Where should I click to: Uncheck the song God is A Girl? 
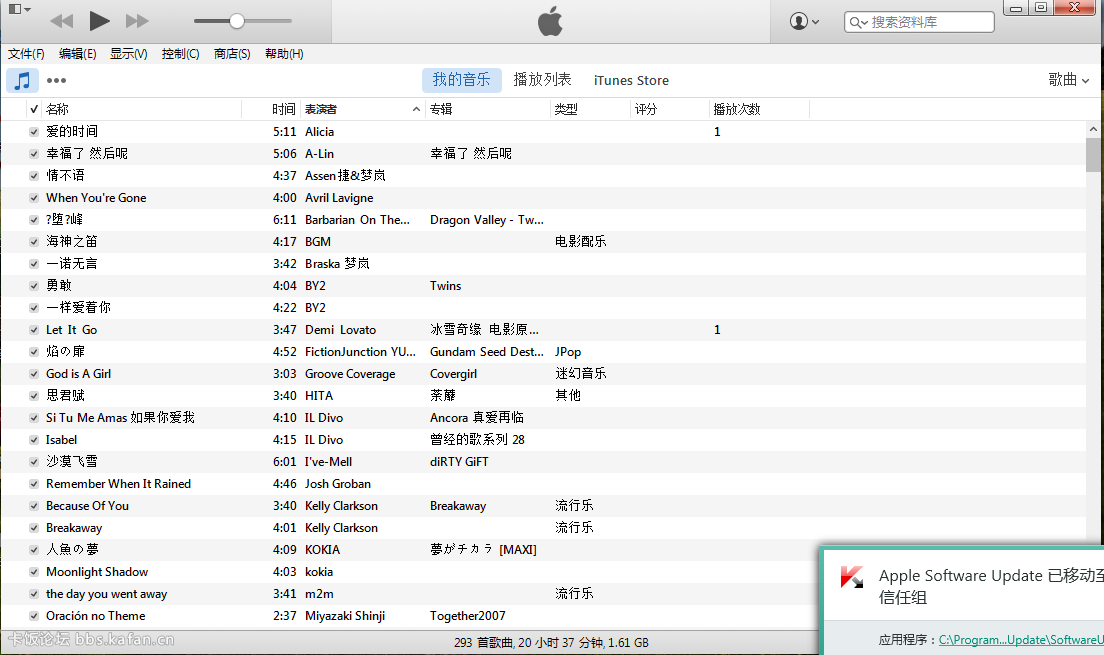34,374
